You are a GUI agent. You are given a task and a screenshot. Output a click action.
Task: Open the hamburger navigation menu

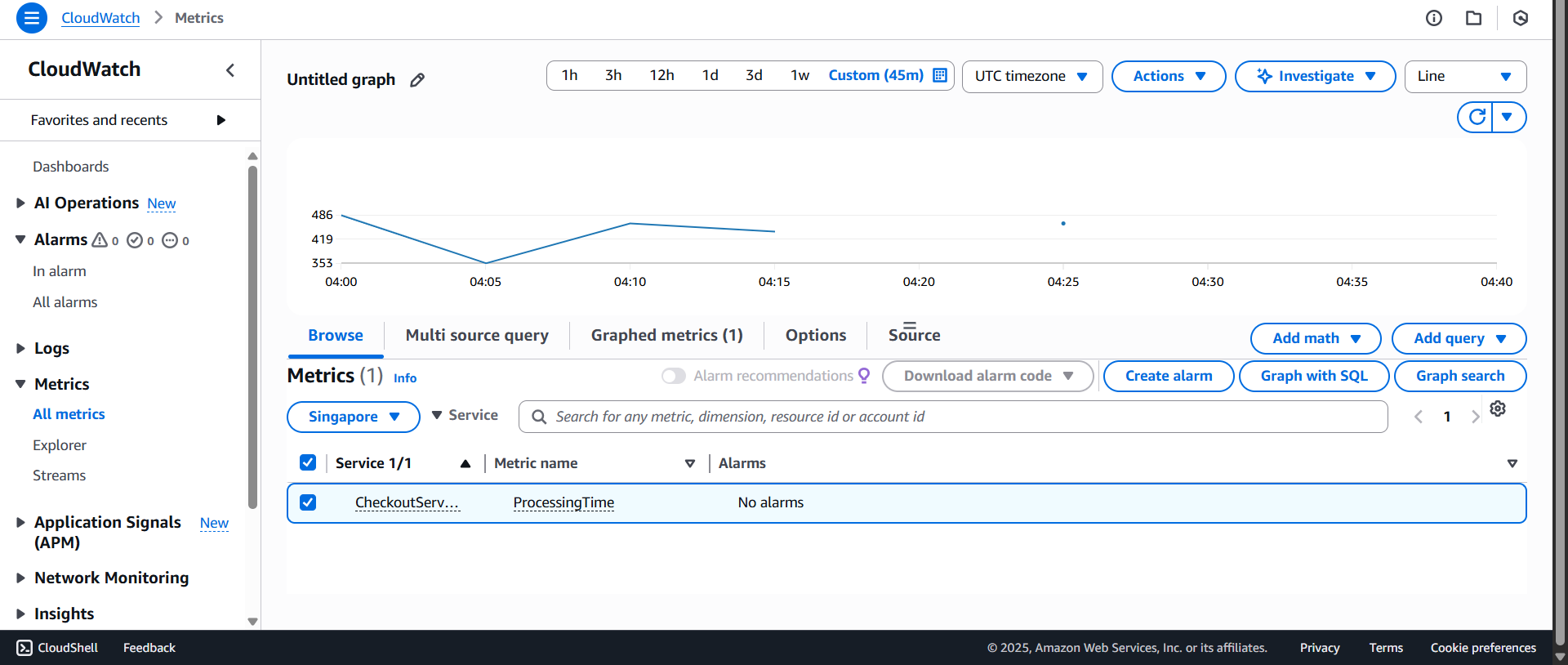[x=31, y=18]
